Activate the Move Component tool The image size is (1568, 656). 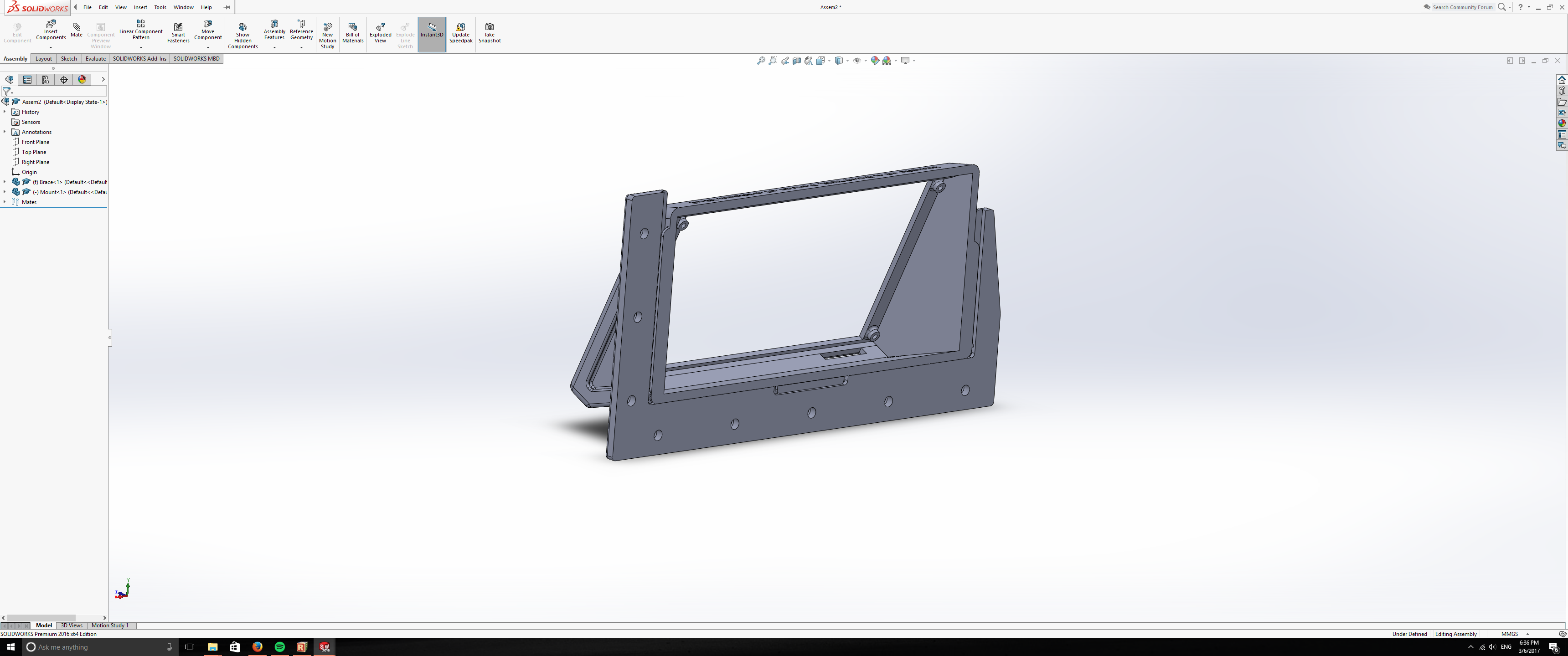tap(207, 31)
